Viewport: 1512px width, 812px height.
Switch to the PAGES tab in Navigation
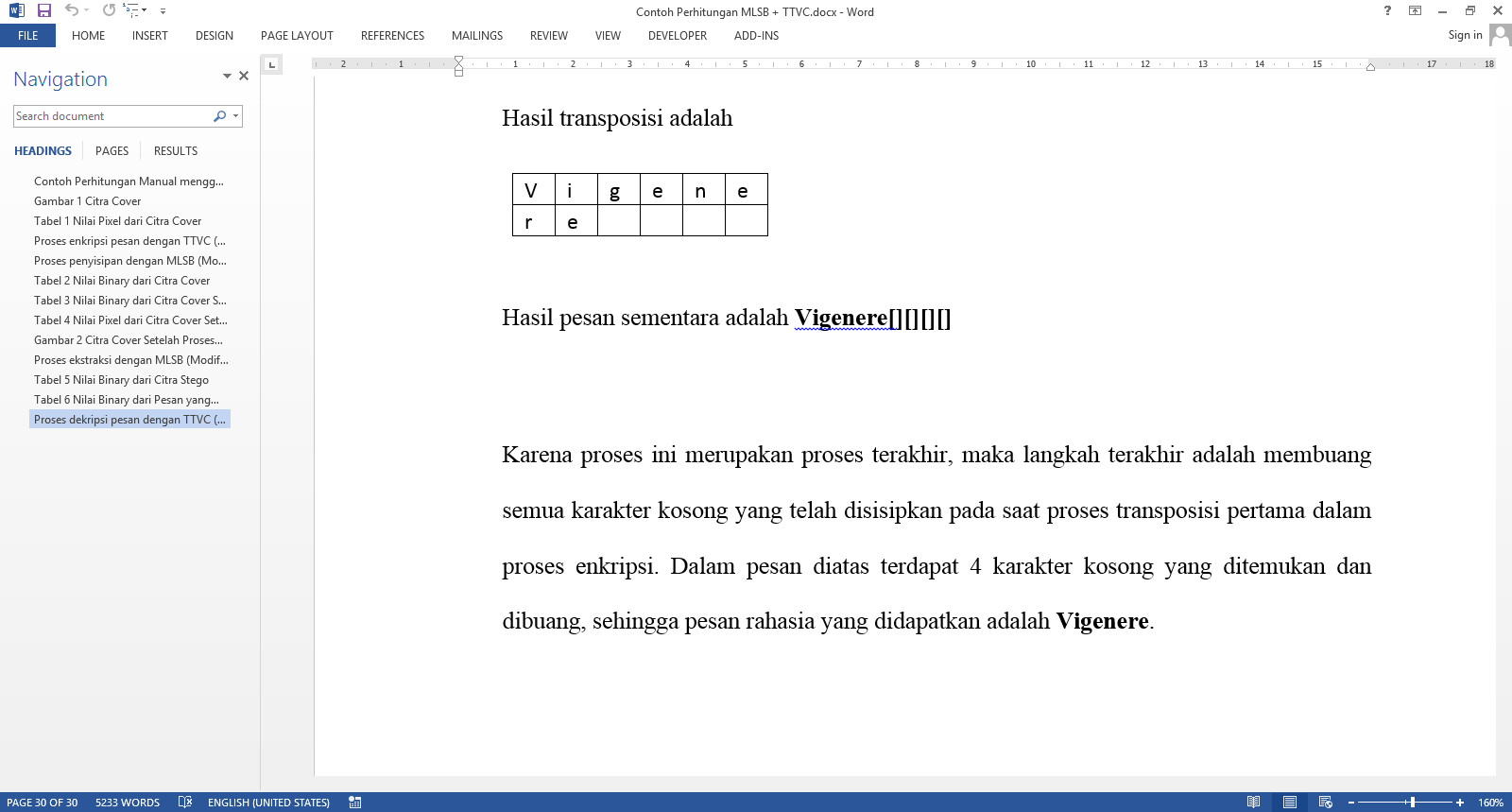click(x=112, y=151)
